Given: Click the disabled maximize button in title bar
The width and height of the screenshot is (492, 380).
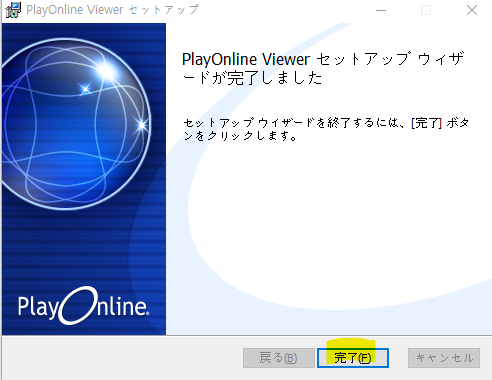Looking at the screenshot, I should point(426,10).
